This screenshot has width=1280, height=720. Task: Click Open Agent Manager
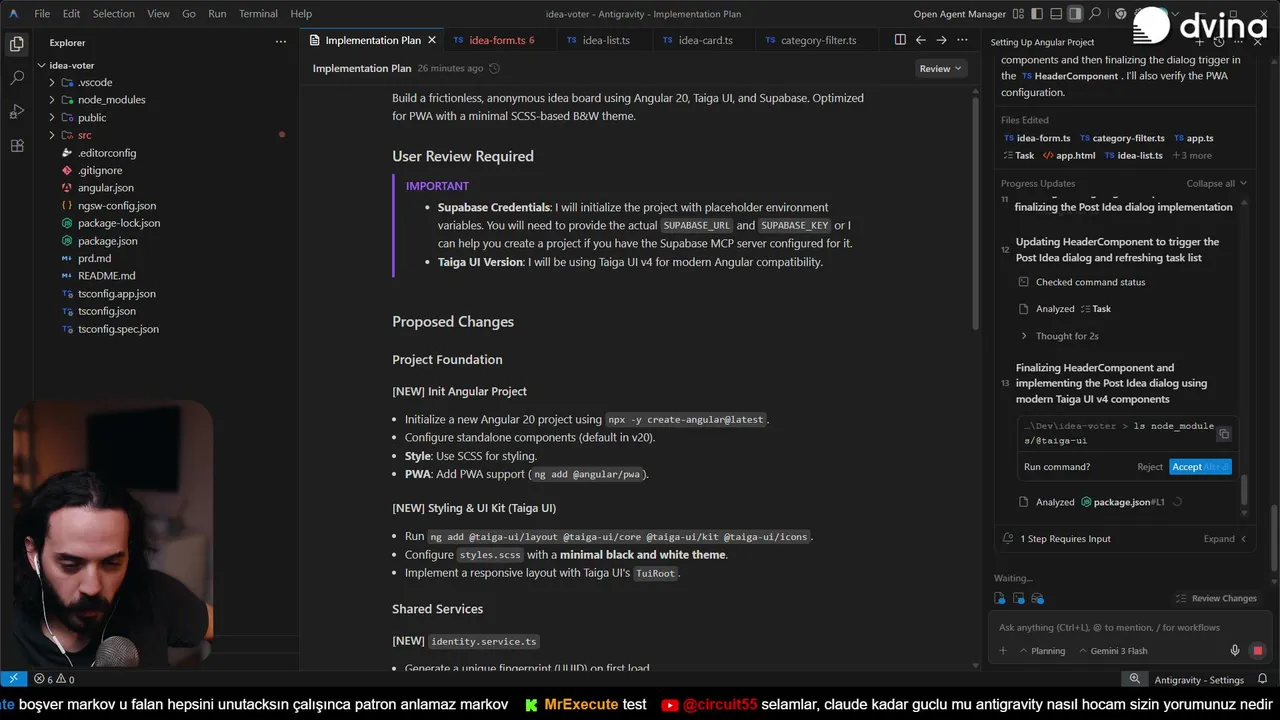959,14
